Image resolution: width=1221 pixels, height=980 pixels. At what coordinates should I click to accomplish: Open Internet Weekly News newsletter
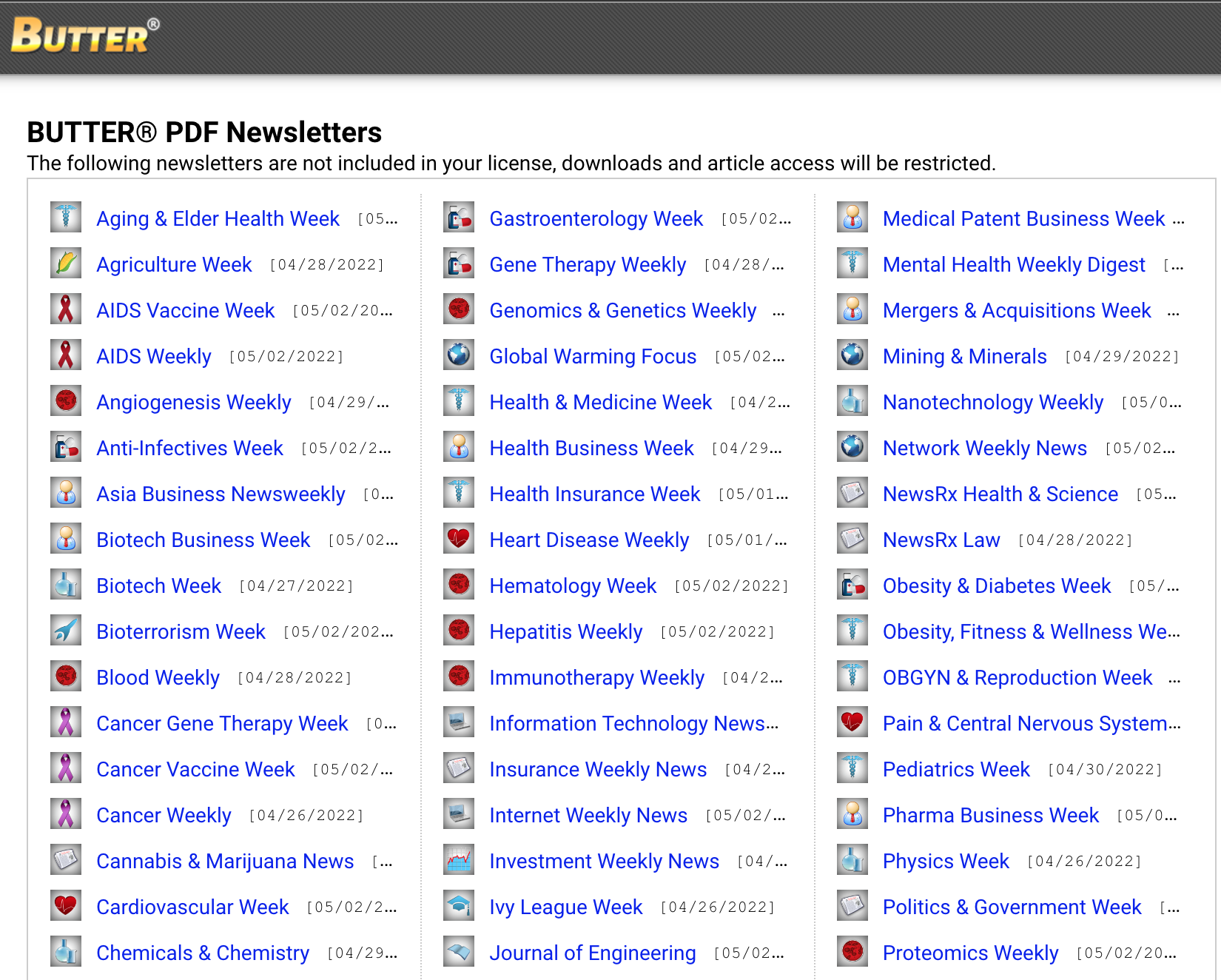pos(588,816)
